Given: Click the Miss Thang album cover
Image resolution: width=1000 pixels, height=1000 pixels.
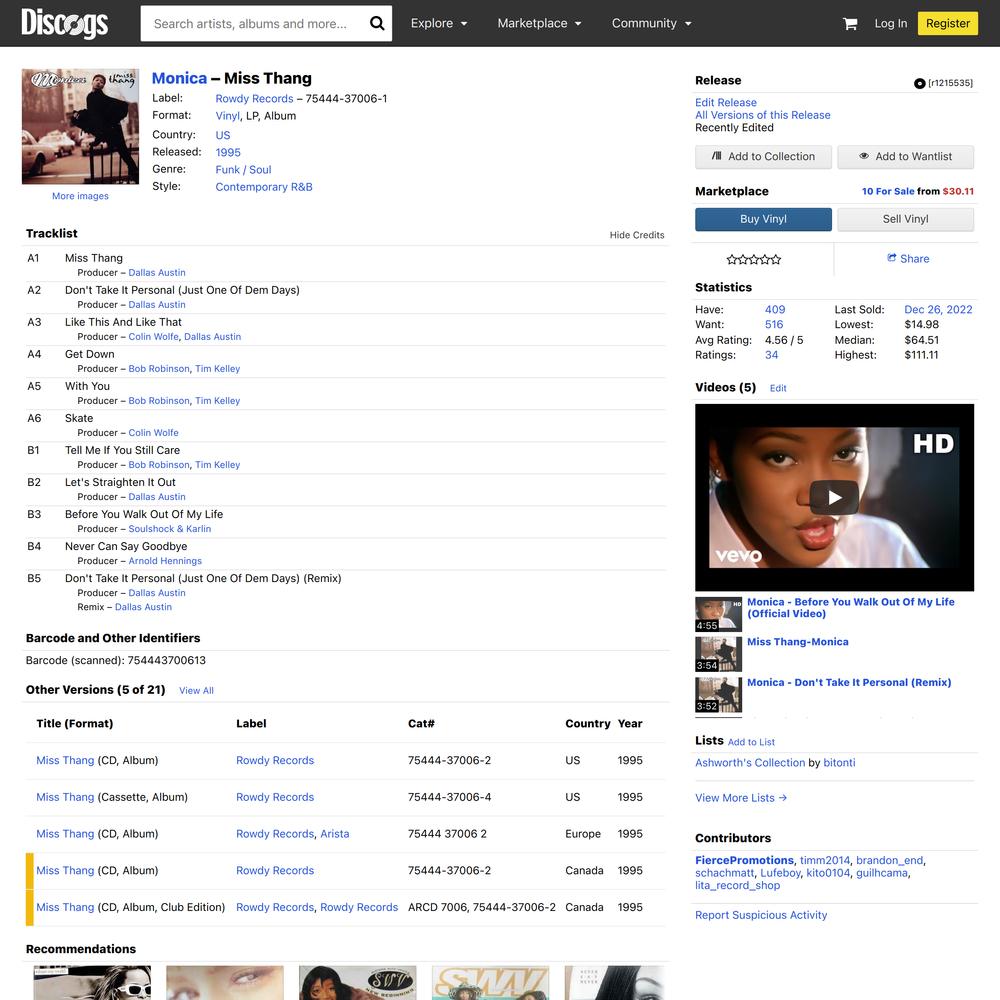Looking at the screenshot, I should coord(80,126).
